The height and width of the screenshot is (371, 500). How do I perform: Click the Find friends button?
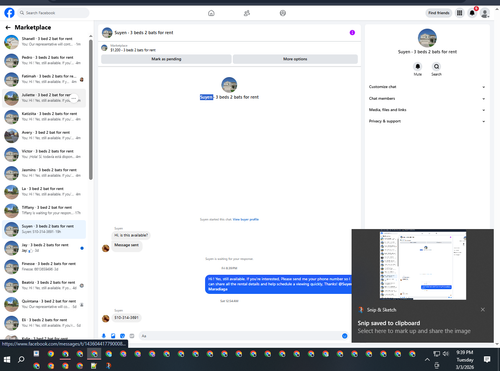tap(439, 13)
